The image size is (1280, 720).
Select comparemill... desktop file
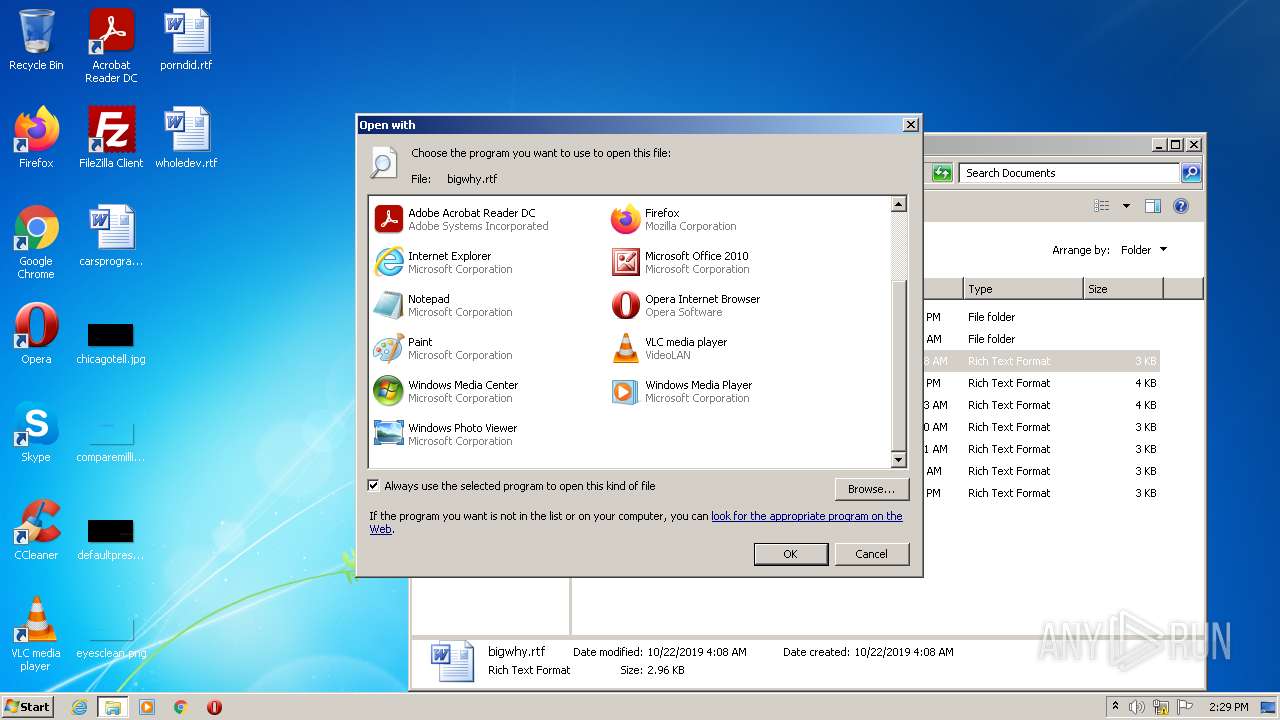[111, 440]
